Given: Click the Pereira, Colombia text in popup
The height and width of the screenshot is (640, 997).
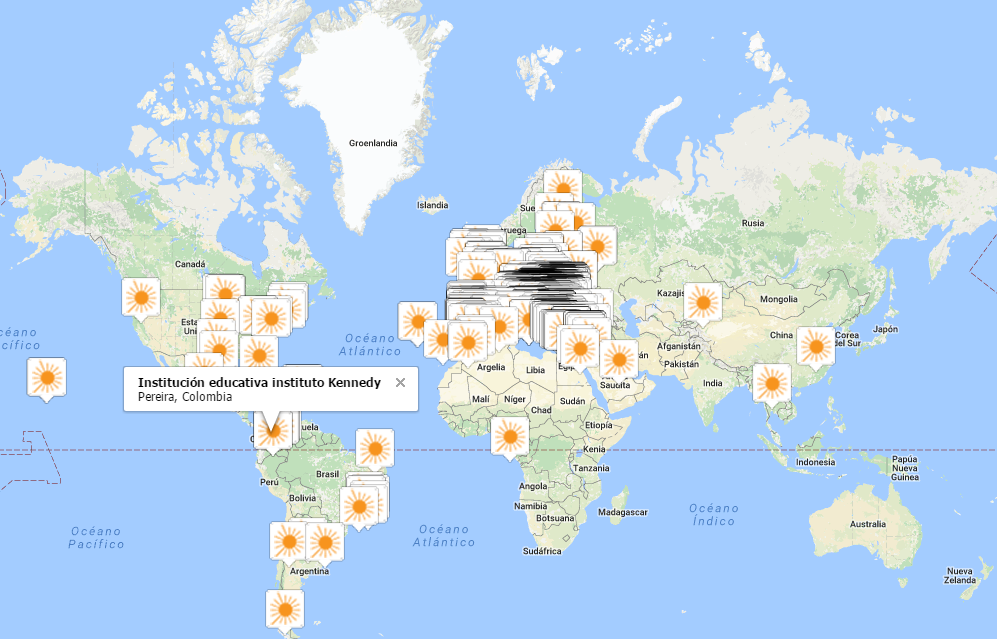Looking at the screenshot, I should (x=185, y=397).
